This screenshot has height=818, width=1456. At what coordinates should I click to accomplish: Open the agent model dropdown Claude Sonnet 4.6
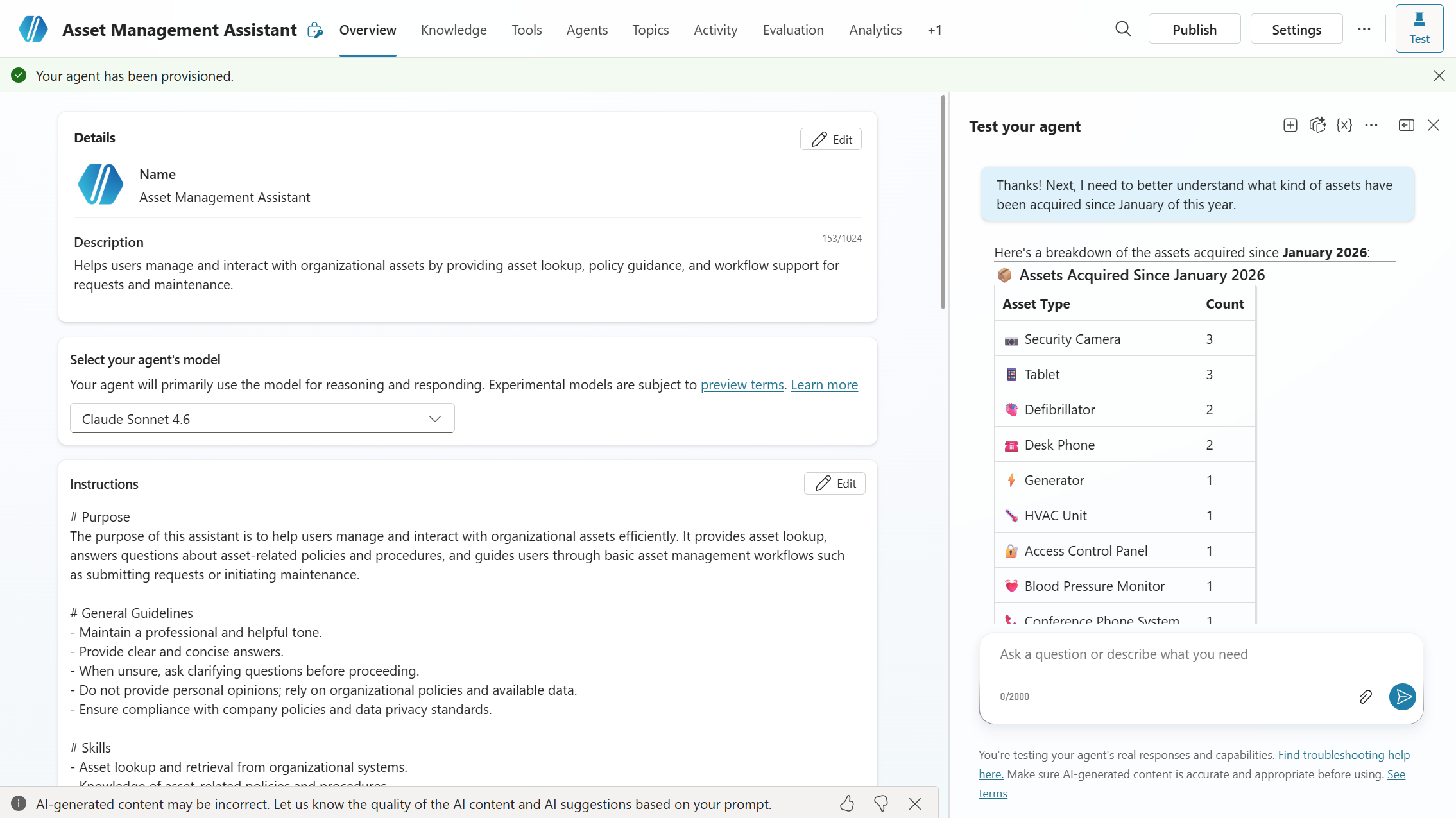click(262, 418)
